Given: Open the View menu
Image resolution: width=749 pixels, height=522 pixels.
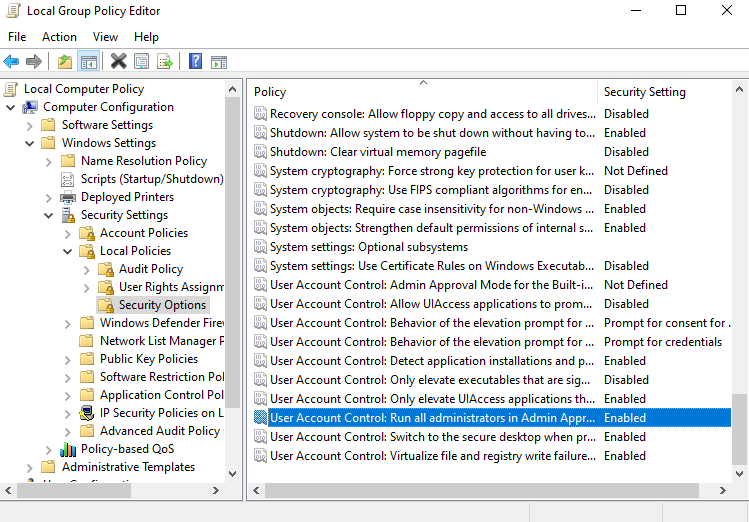Looking at the screenshot, I should pos(105,37).
